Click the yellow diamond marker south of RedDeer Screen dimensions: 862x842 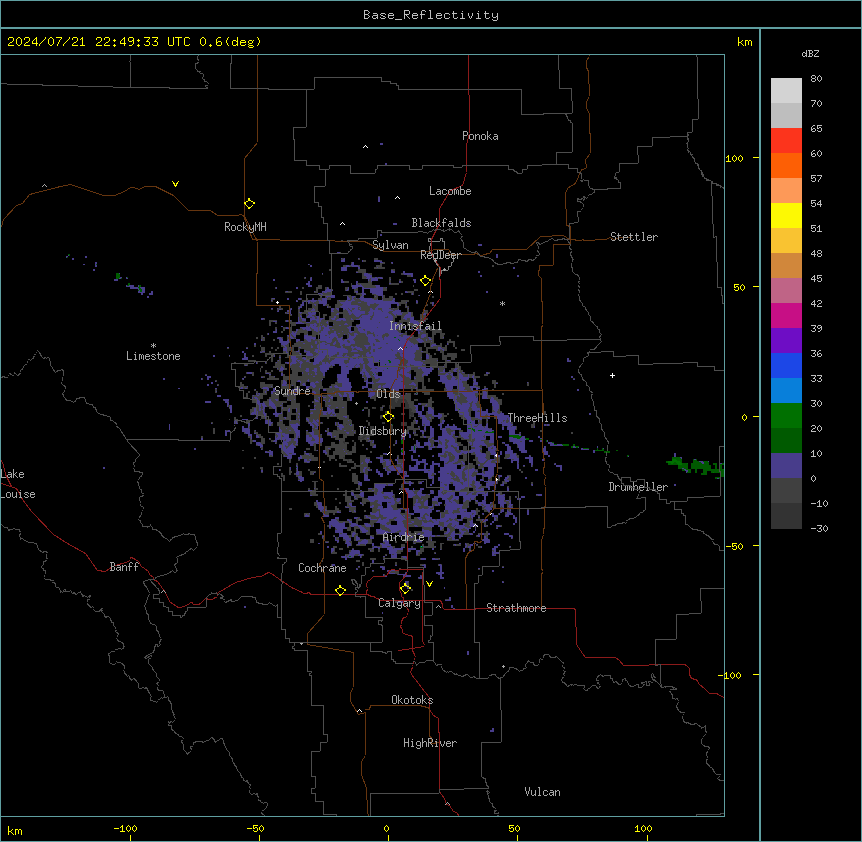tap(425, 281)
